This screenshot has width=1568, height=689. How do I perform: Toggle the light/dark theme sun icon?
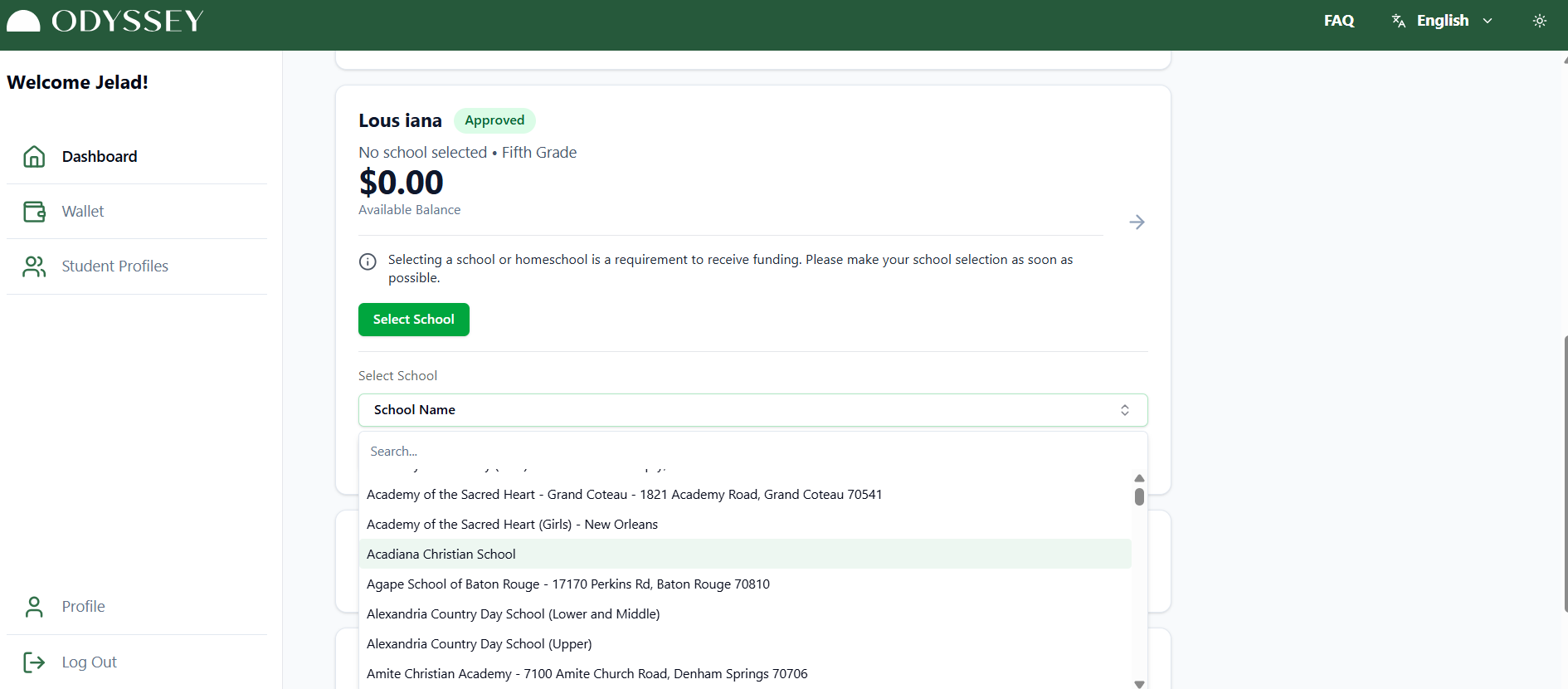(1539, 21)
